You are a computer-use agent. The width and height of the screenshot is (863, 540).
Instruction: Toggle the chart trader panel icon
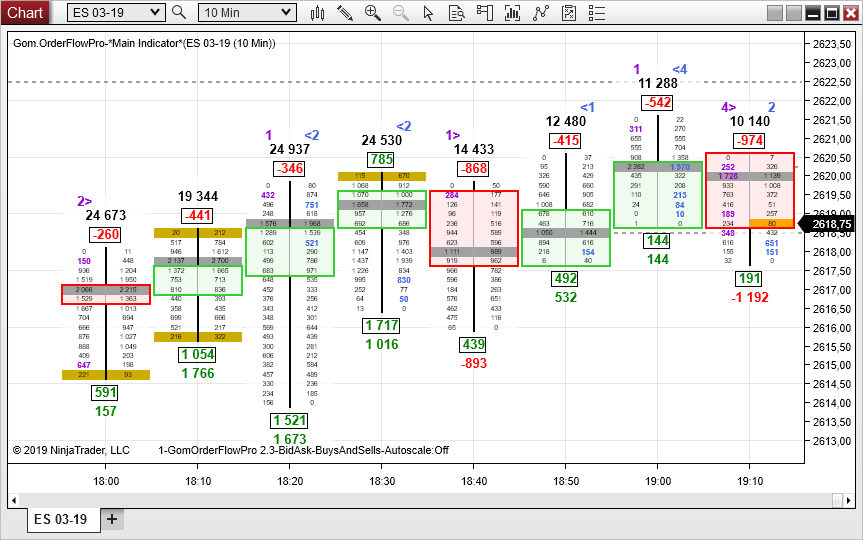tap(484, 13)
